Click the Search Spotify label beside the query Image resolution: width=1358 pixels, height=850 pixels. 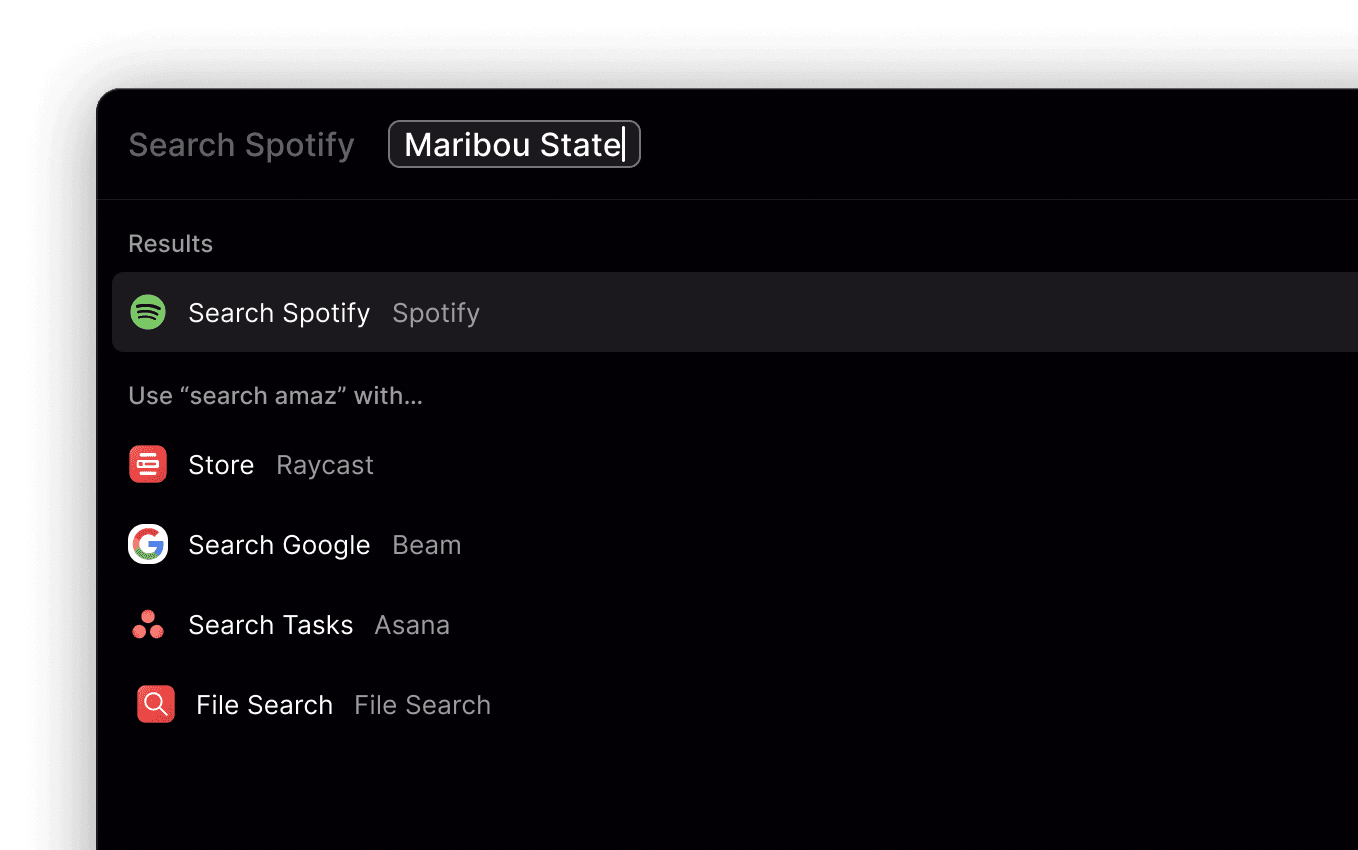pos(241,145)
